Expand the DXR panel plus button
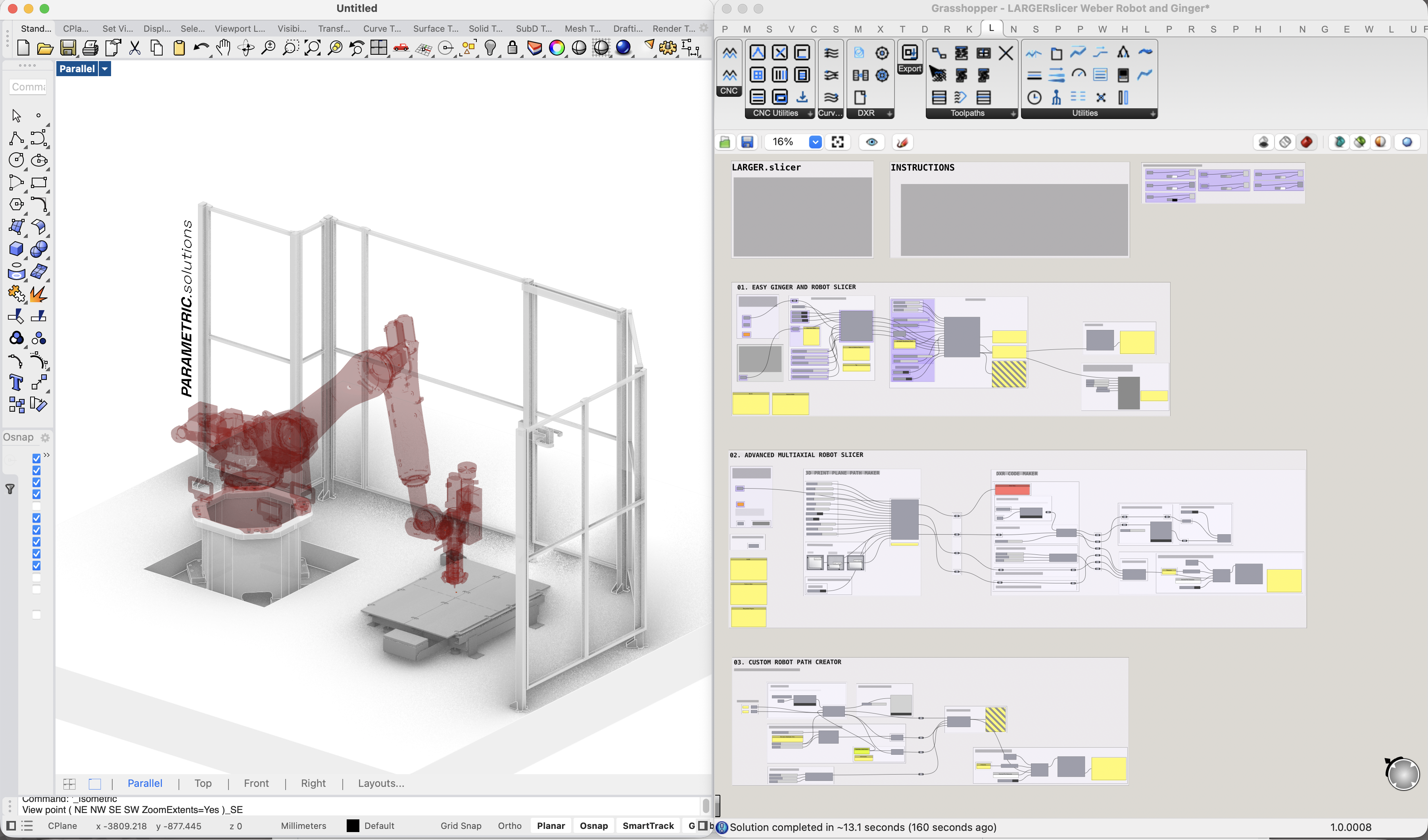 point(889,114)
